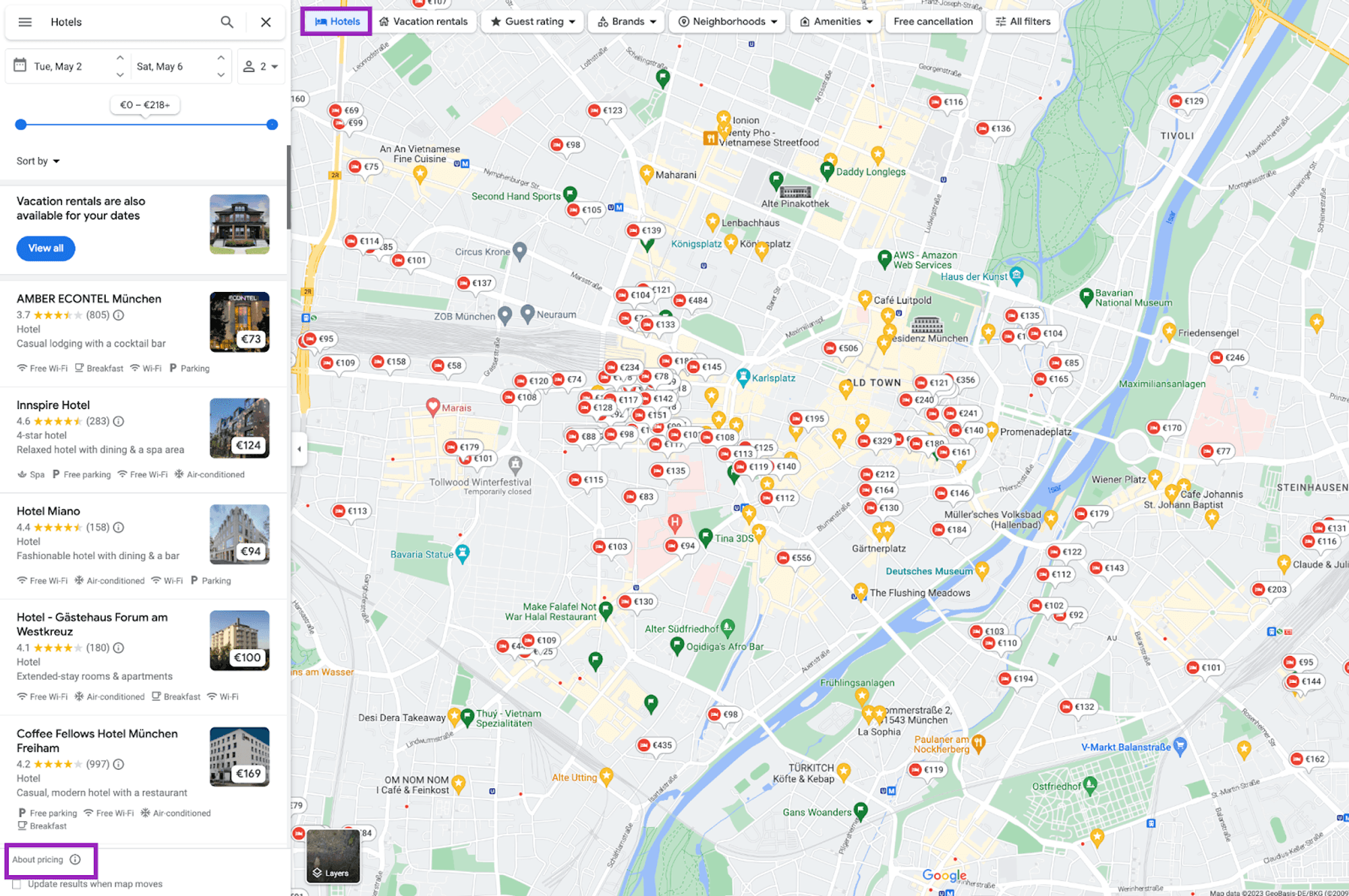Expand the Guest rating dropdown

pyautogui.click(x=534, y=22)
